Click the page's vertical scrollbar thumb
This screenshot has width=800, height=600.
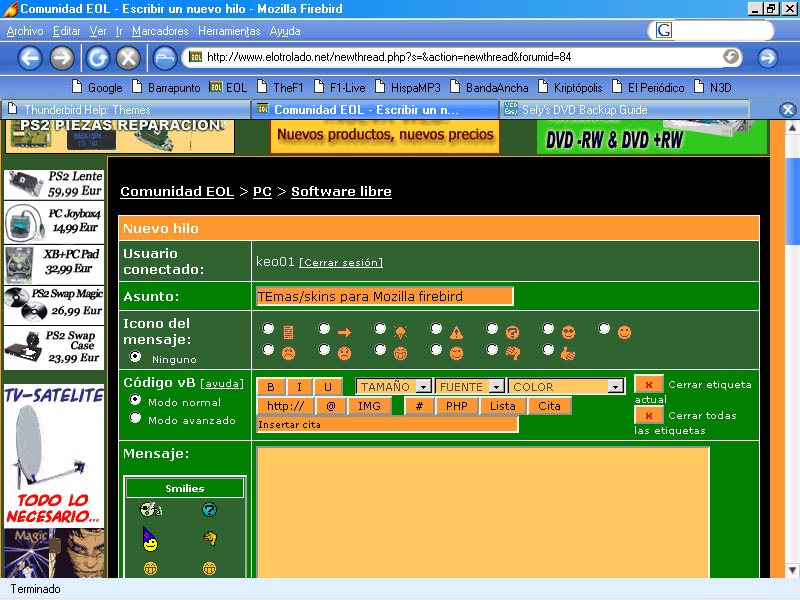point(792,202)
